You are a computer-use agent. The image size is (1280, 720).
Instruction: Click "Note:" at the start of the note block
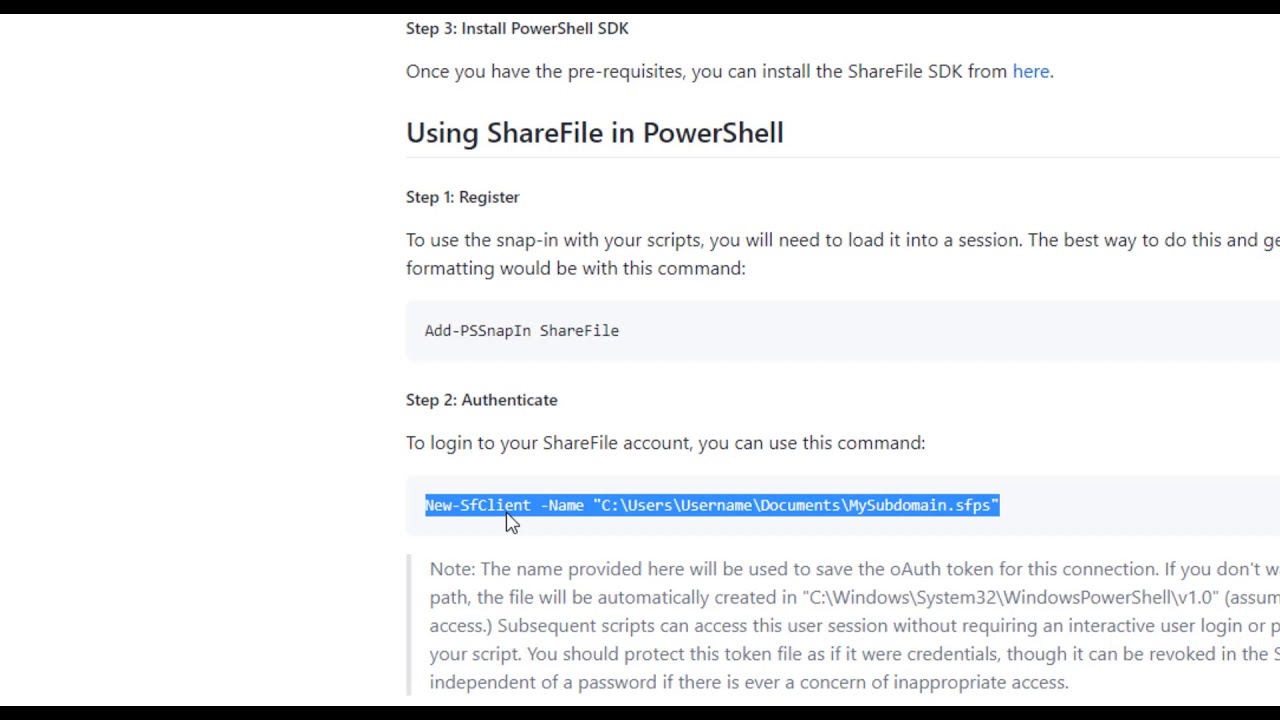coord(452,569)
